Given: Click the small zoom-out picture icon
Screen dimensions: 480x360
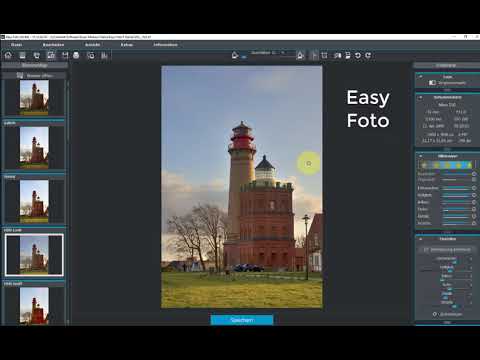Looking at the screenshot, I should pyautogui.click(x=235, y=55).
